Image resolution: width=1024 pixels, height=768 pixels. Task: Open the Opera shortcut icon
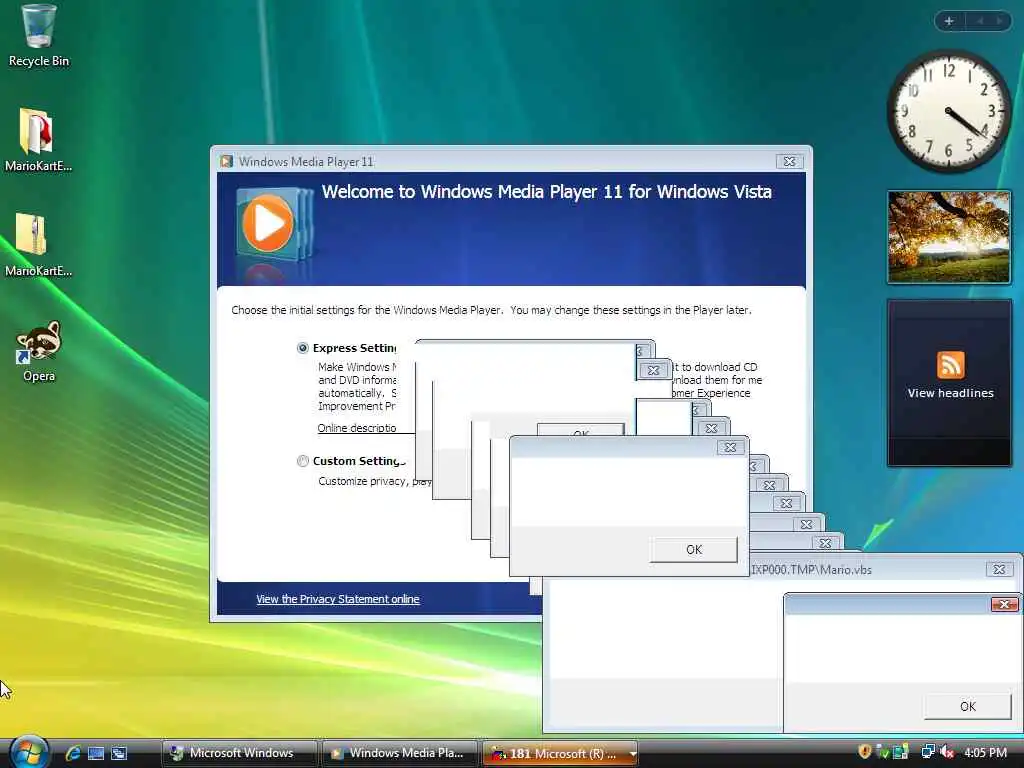tap(39, 351)
